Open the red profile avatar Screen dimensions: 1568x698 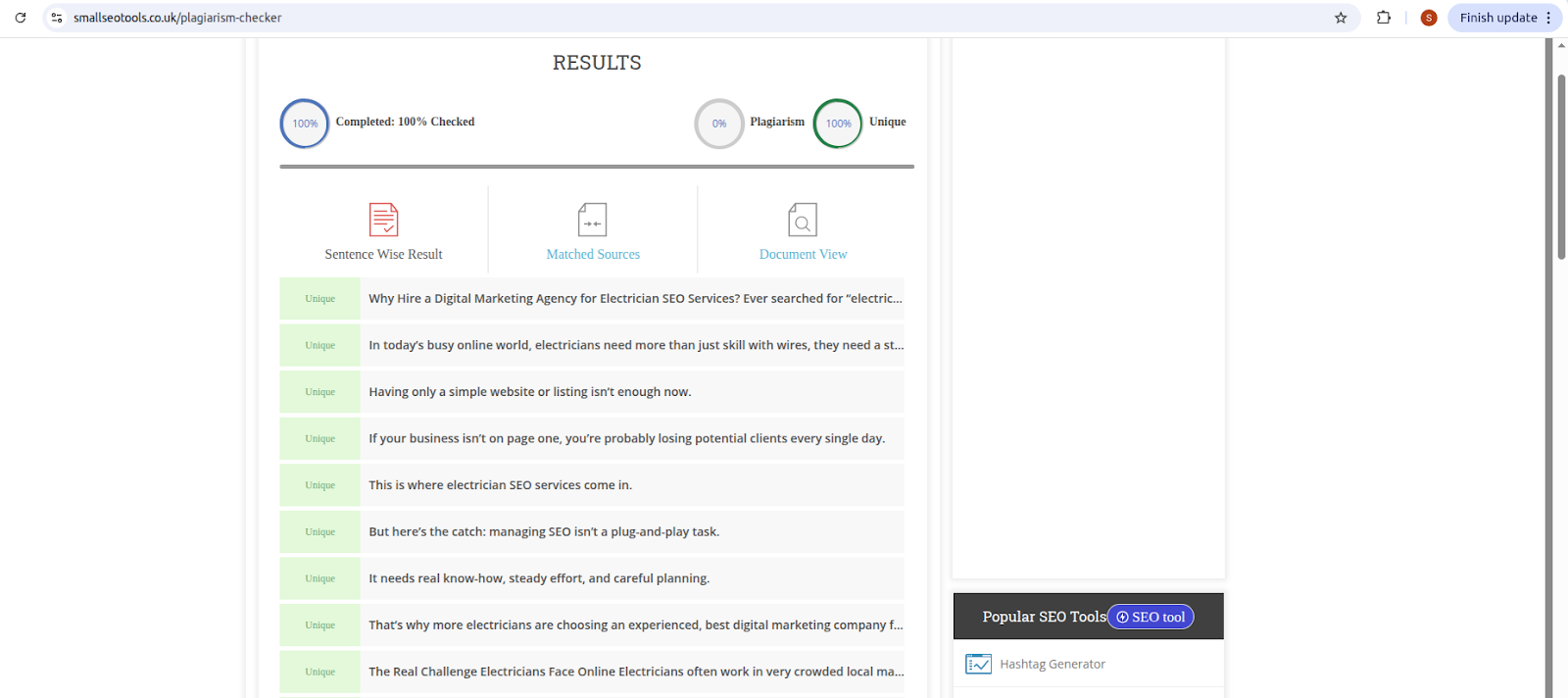(x=1429, y=18)
